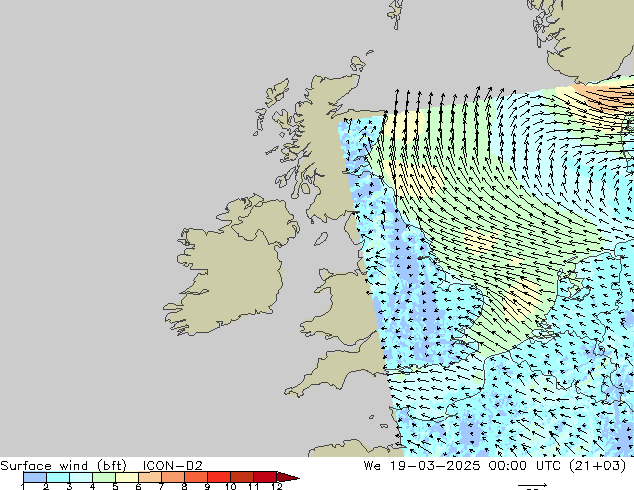
Task: Click the 'We 19-03-2025' date text
Action: click(422, 466)
